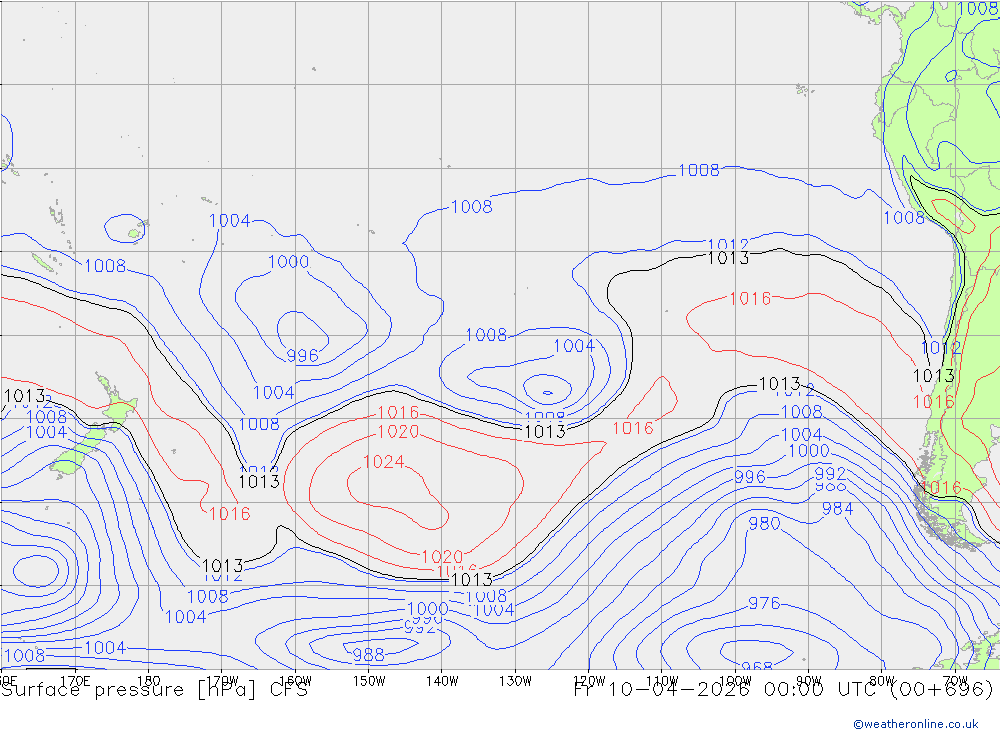Click the blue 980 isobar label
This screenshot has height=733, width=1000.
coord(764,524)
